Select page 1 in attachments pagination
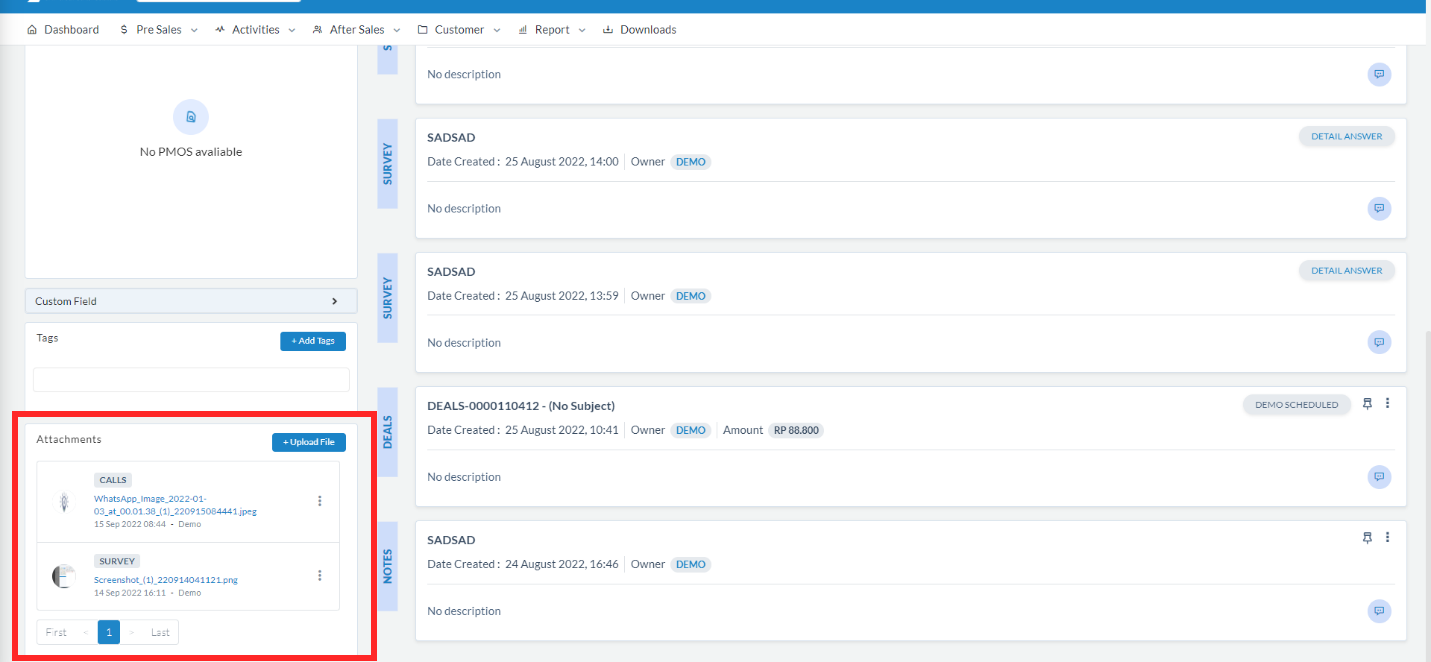This screenshot has height=662, width=1431. tap(109, 632)
